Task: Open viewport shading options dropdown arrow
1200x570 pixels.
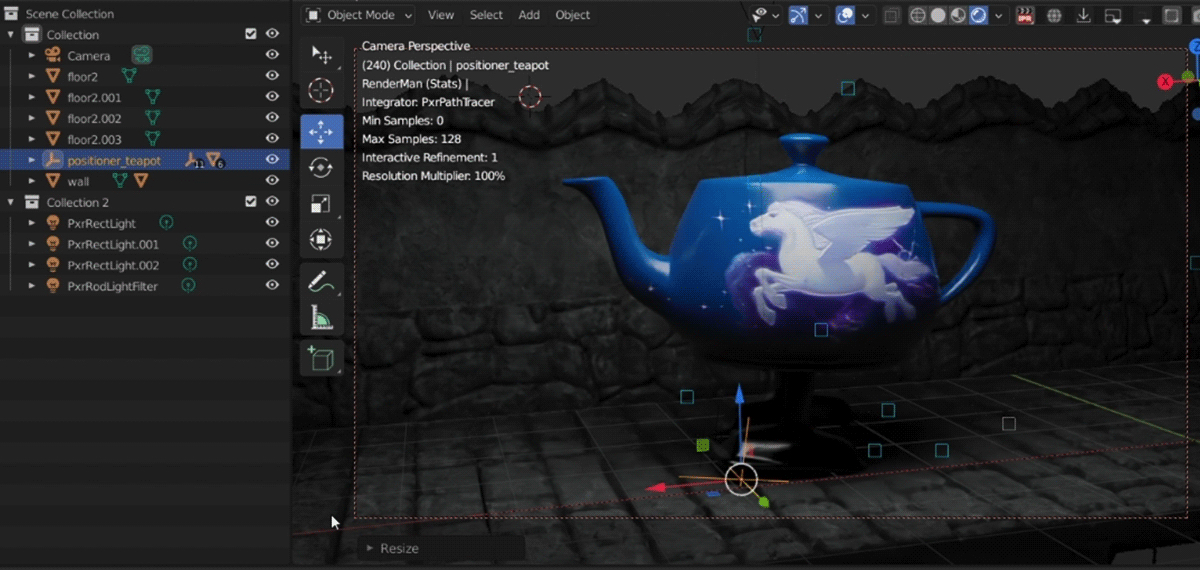Action: pyautogui.click(x=999, y=15)
